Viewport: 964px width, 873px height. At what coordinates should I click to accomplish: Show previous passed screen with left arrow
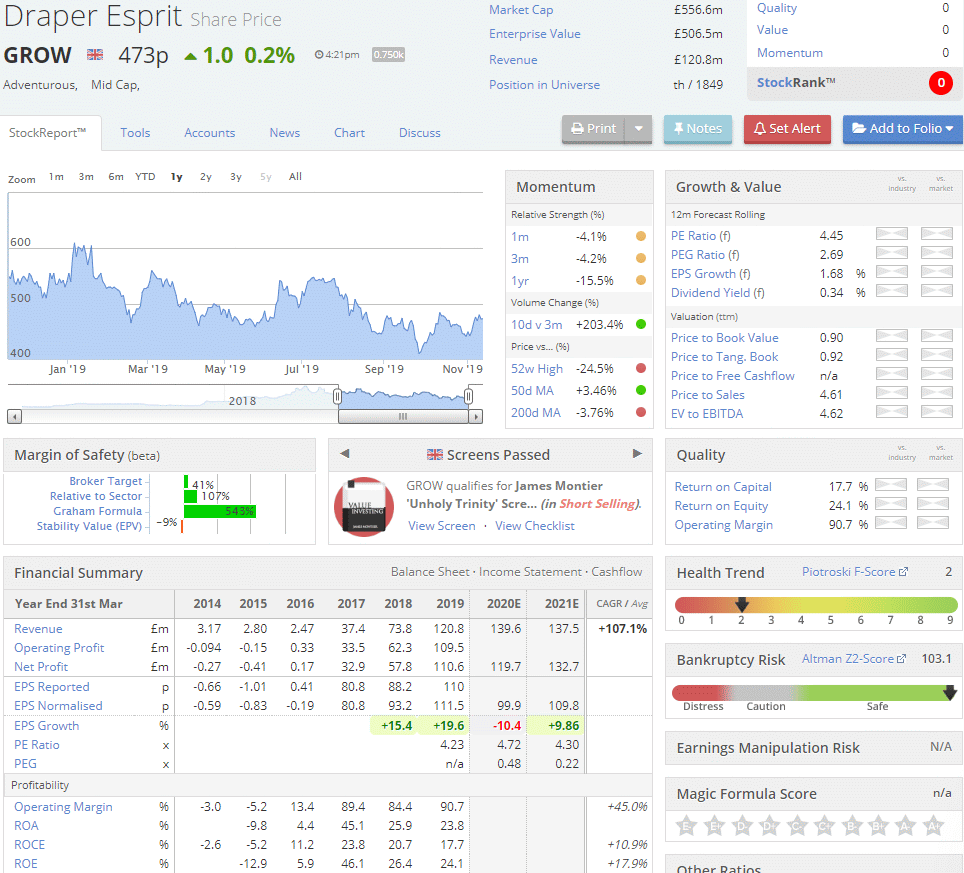coord(344,454)
